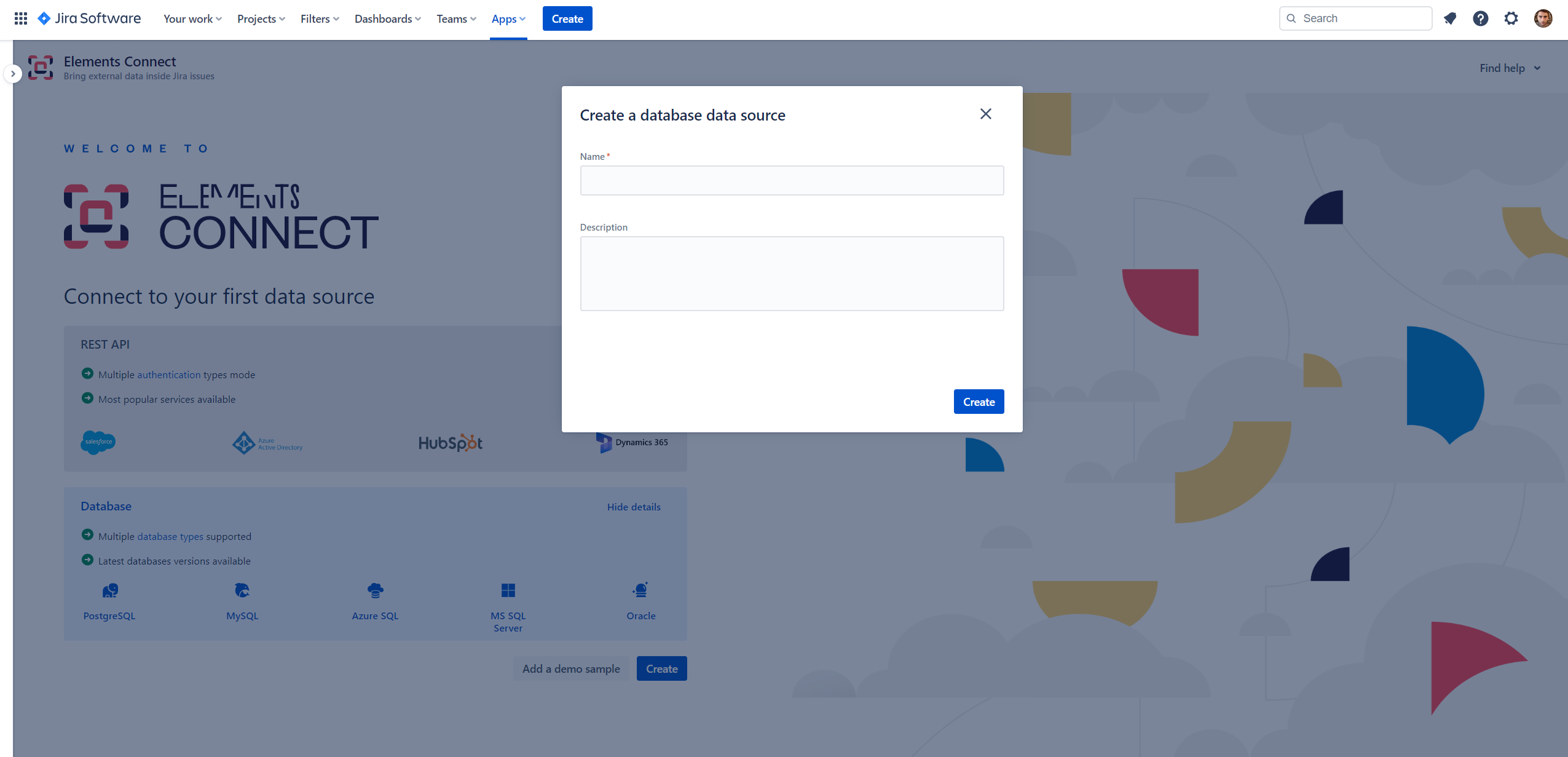Choose the MS SQL Server icon
1568x757 pixels.
click(508, 591)
